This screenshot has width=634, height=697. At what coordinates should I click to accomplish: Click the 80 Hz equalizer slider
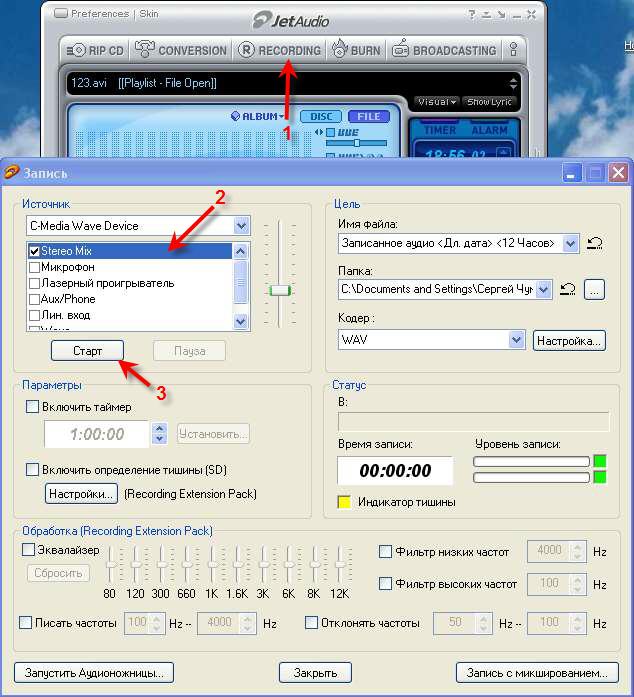110,565
